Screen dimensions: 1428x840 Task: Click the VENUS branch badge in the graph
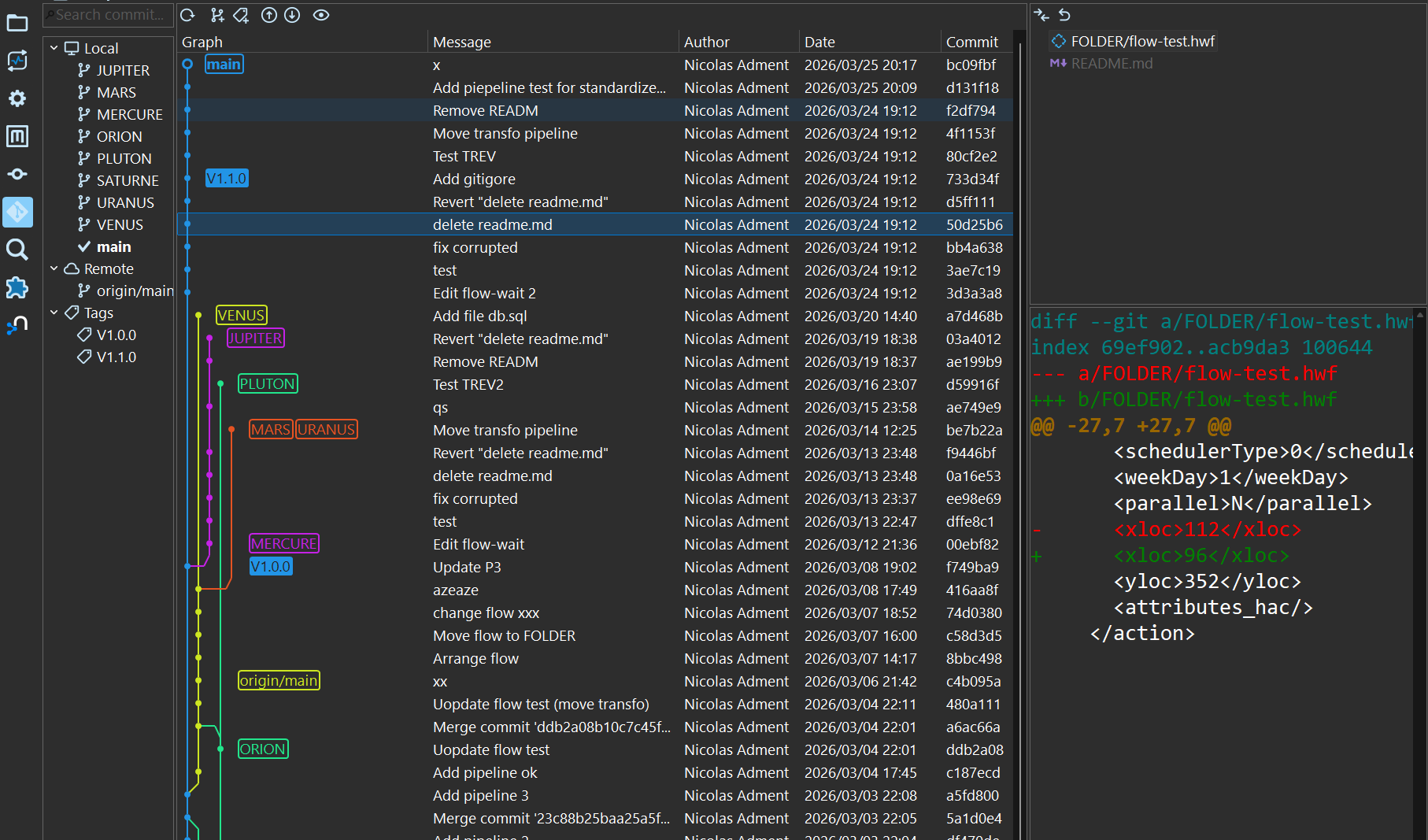pyautogui.click(x=242, y=316)
